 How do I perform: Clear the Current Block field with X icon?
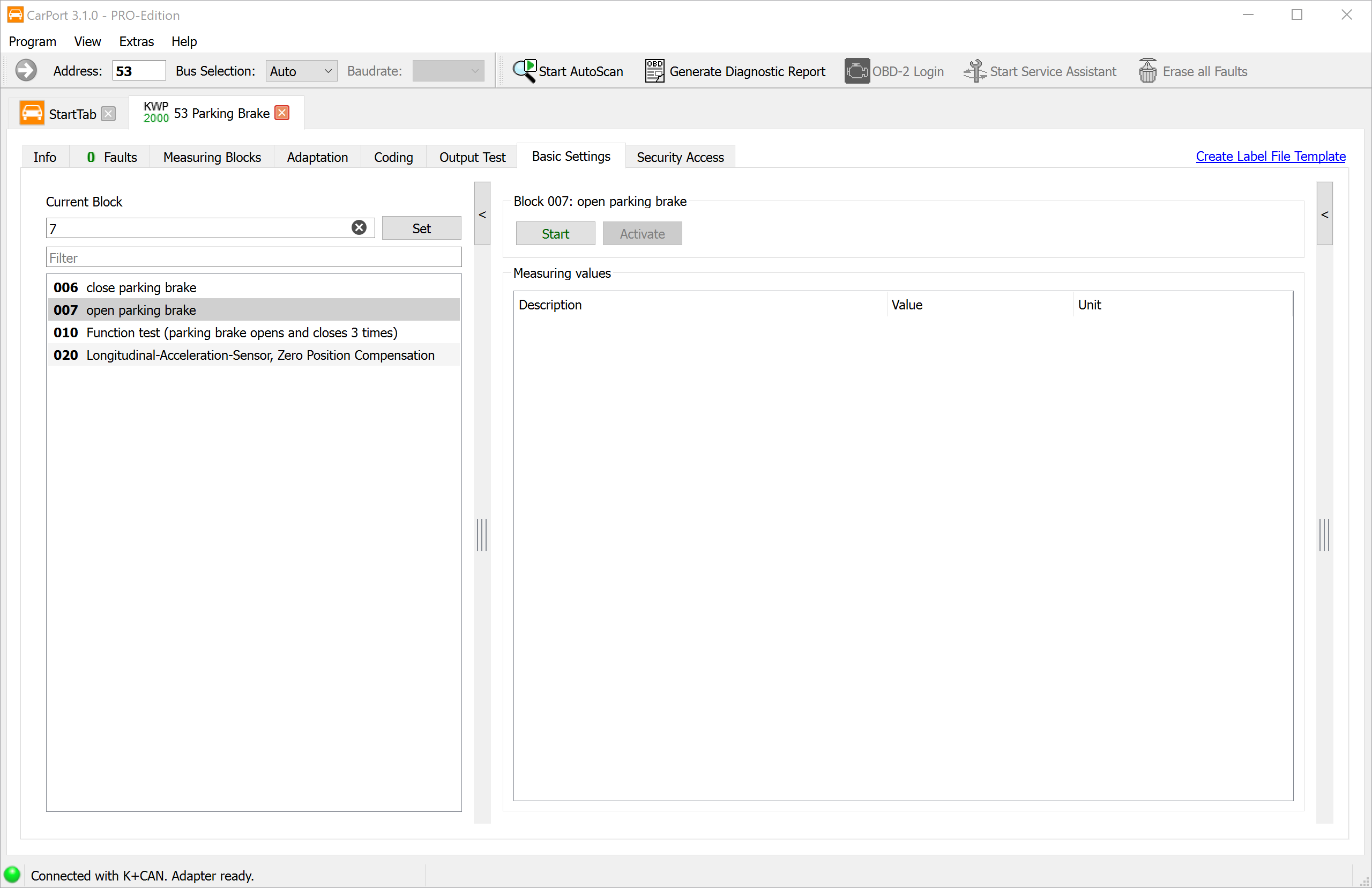359,228
